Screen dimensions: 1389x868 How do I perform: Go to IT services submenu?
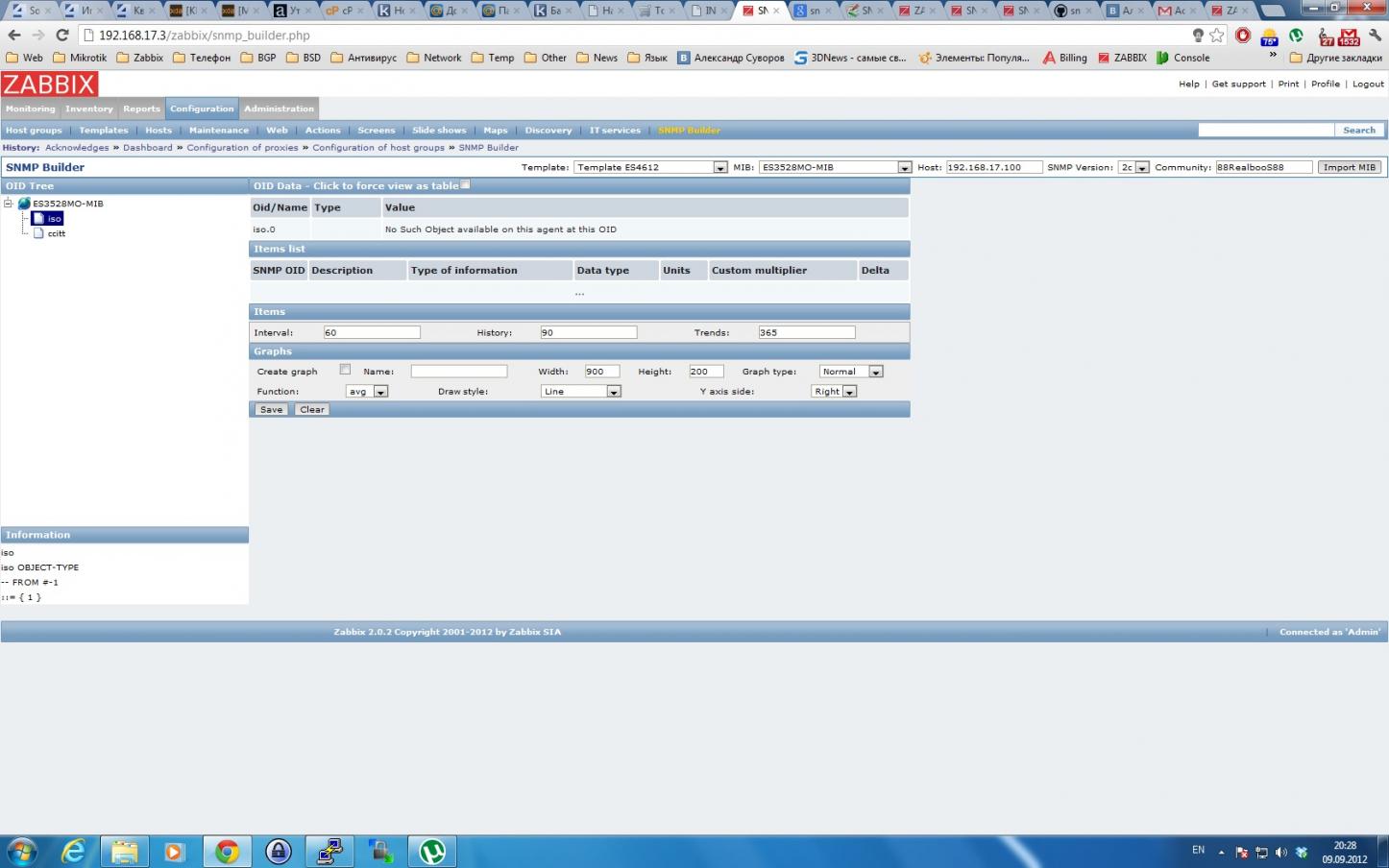(615, 131)
